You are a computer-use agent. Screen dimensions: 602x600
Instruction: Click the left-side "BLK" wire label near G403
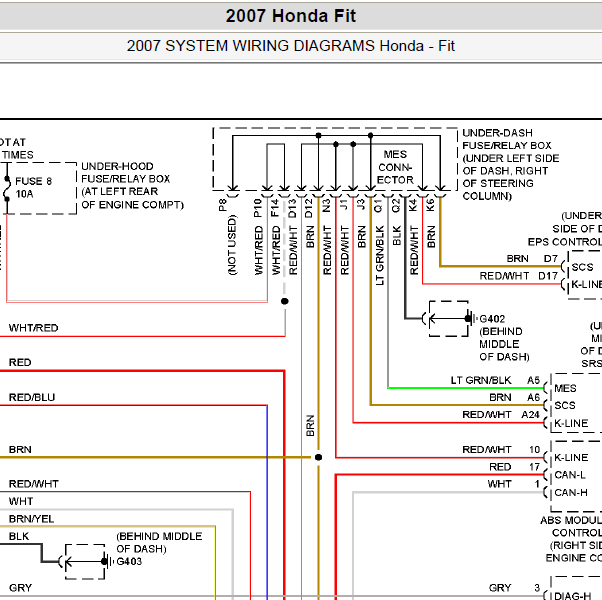tap(19, 536)
